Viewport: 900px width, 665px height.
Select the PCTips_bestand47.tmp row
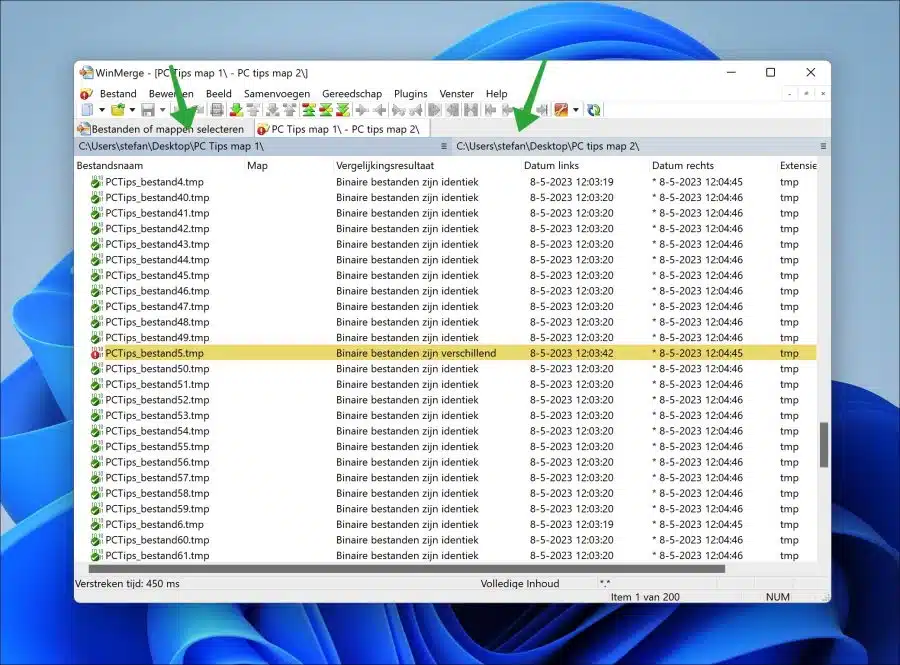pyautogui.click(x=445, y=306)
